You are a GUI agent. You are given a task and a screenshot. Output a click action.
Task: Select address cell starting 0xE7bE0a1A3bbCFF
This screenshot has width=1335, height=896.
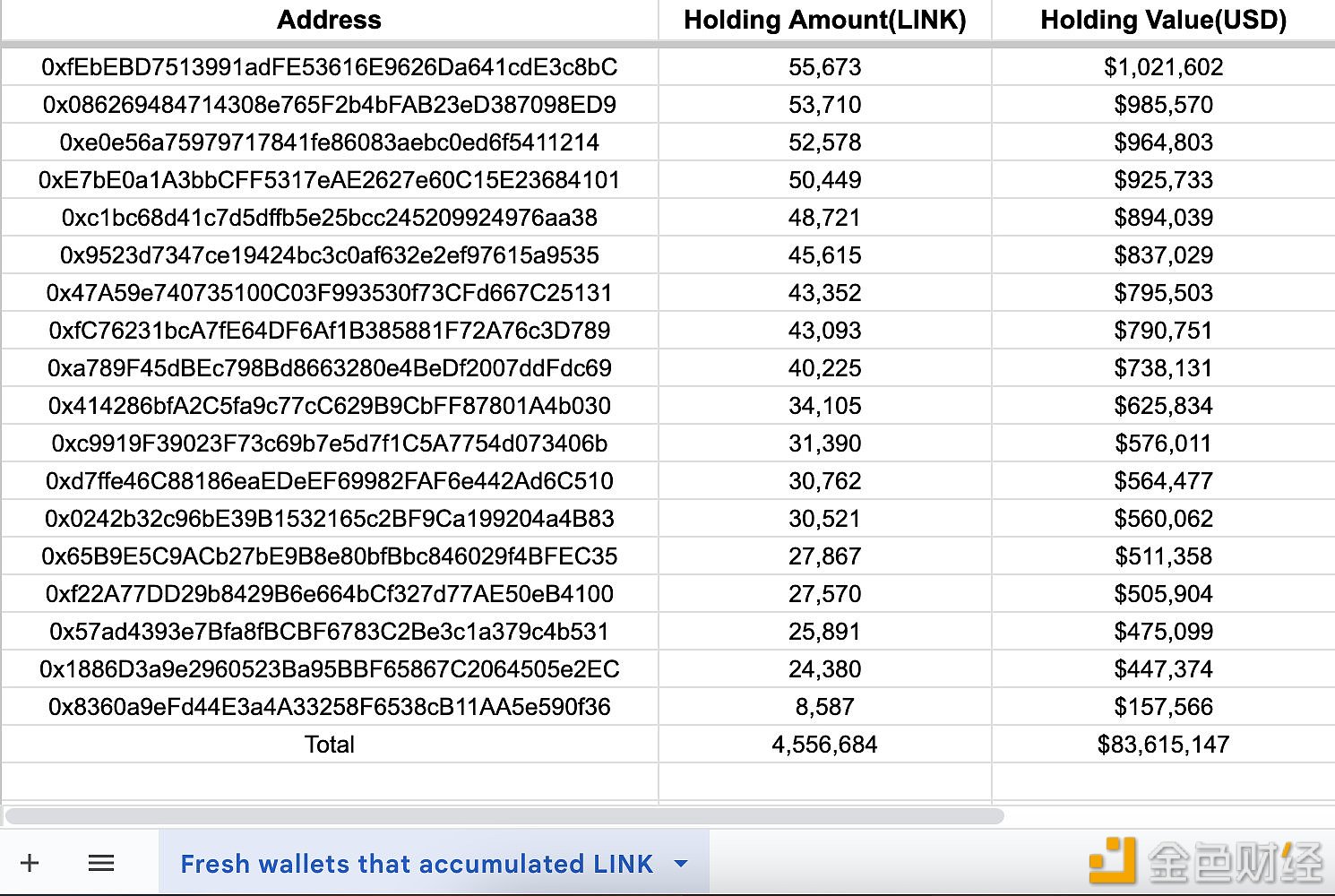pos(329,180)
